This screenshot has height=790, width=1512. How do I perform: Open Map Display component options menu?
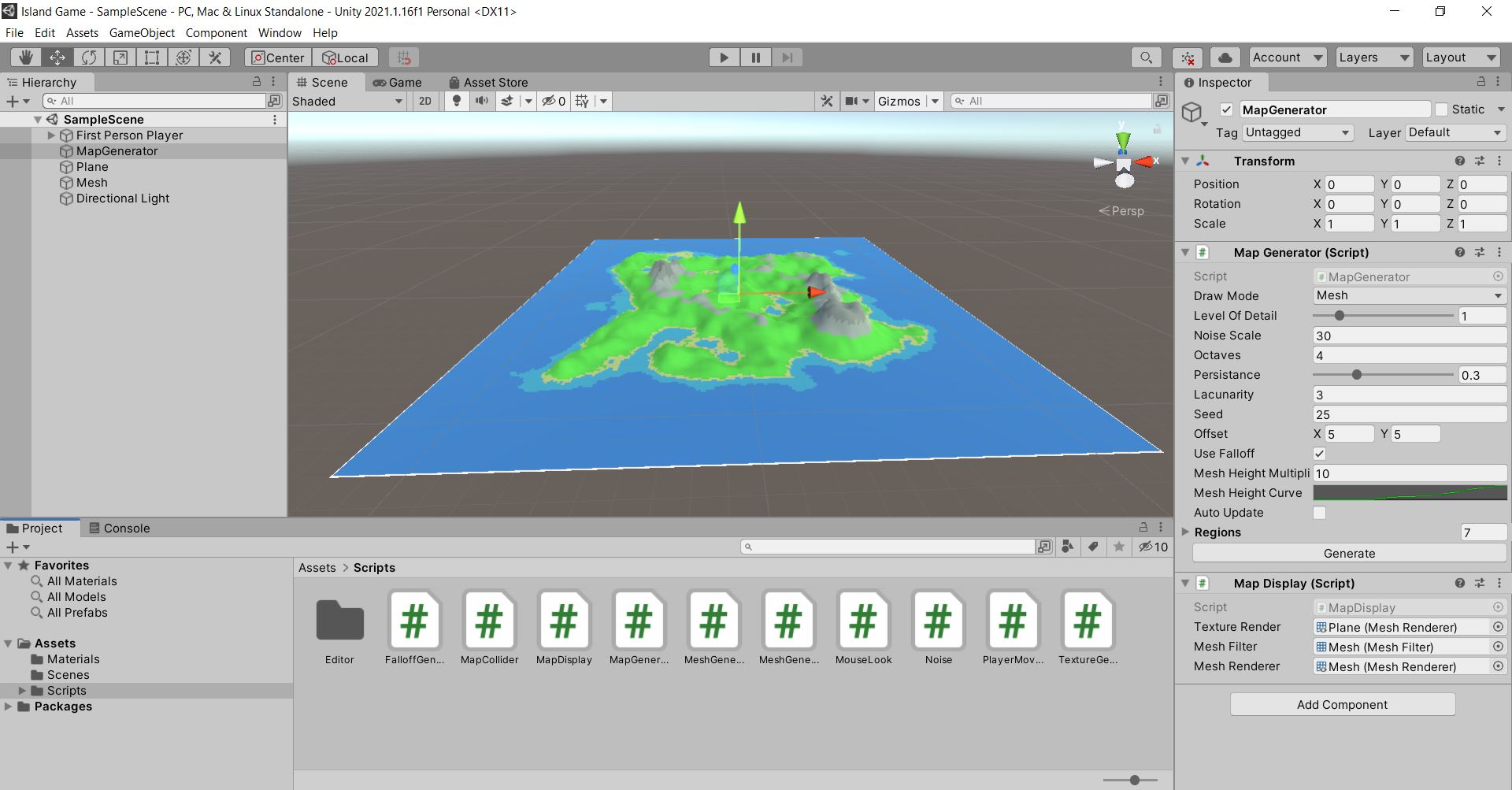point(1499,583)
